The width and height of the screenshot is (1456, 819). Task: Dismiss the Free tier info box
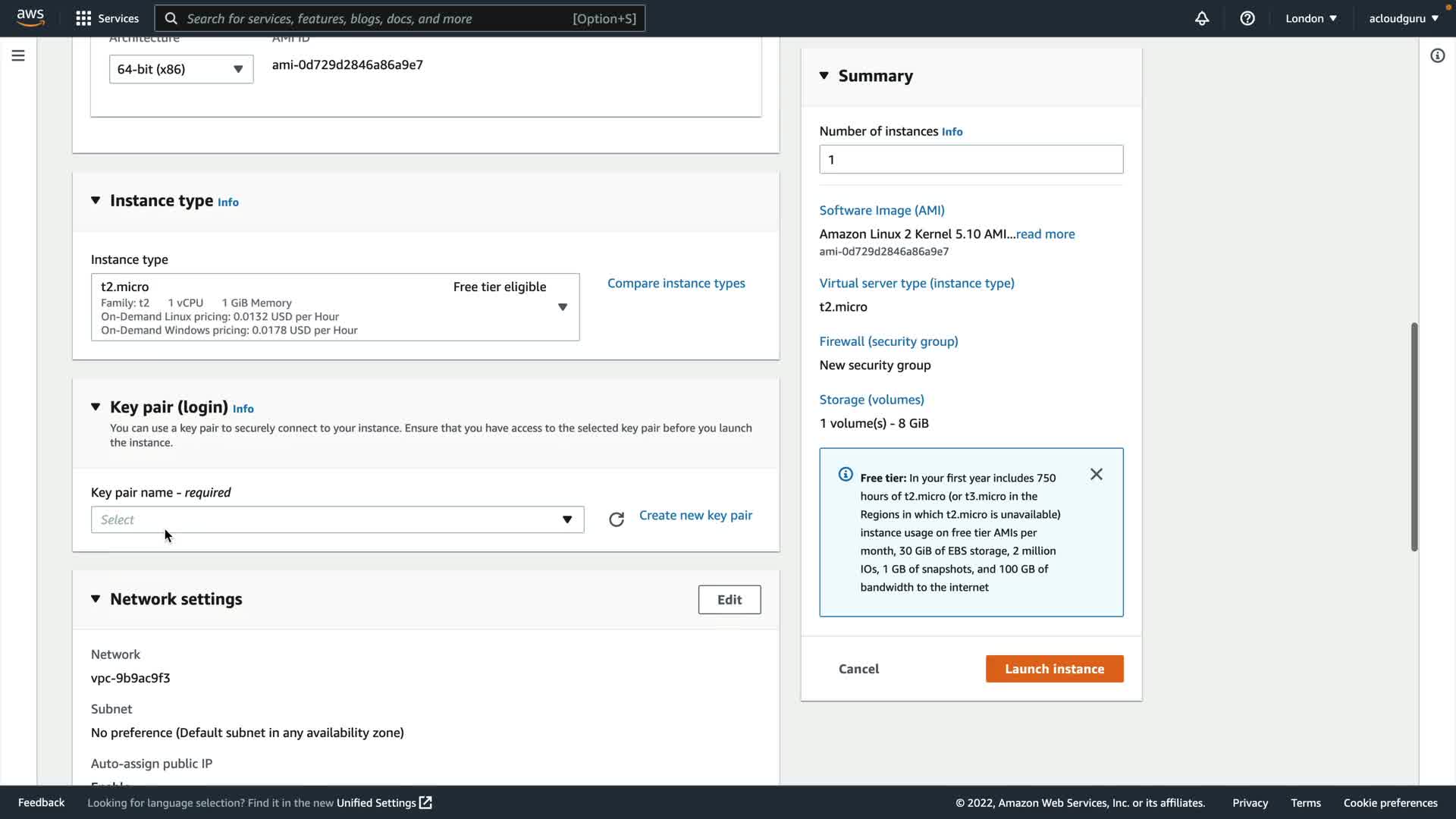click(1097, 475)
